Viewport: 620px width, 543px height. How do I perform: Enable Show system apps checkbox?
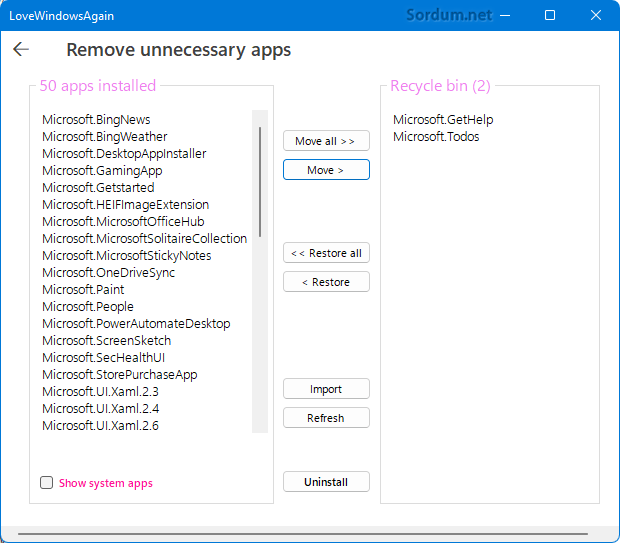coord(47,482)
